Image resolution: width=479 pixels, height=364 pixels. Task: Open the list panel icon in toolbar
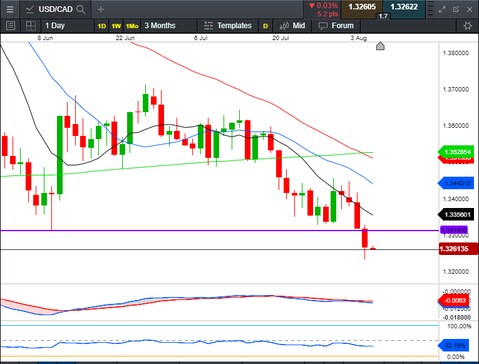click(x=10, y=26)
